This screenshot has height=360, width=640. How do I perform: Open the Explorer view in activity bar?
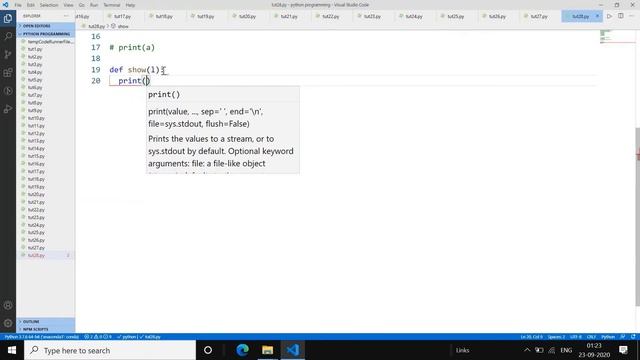click(x=8, y=18)
